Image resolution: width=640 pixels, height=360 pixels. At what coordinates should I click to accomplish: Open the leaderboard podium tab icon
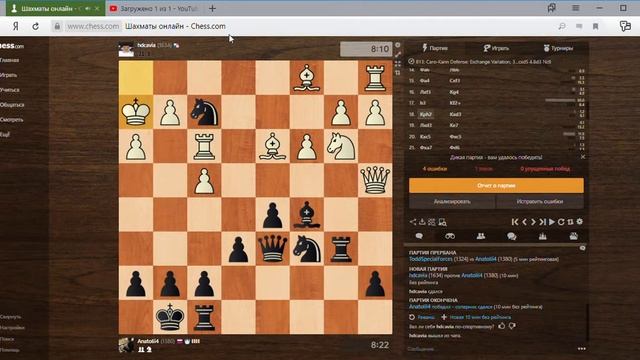pos(542,236)
